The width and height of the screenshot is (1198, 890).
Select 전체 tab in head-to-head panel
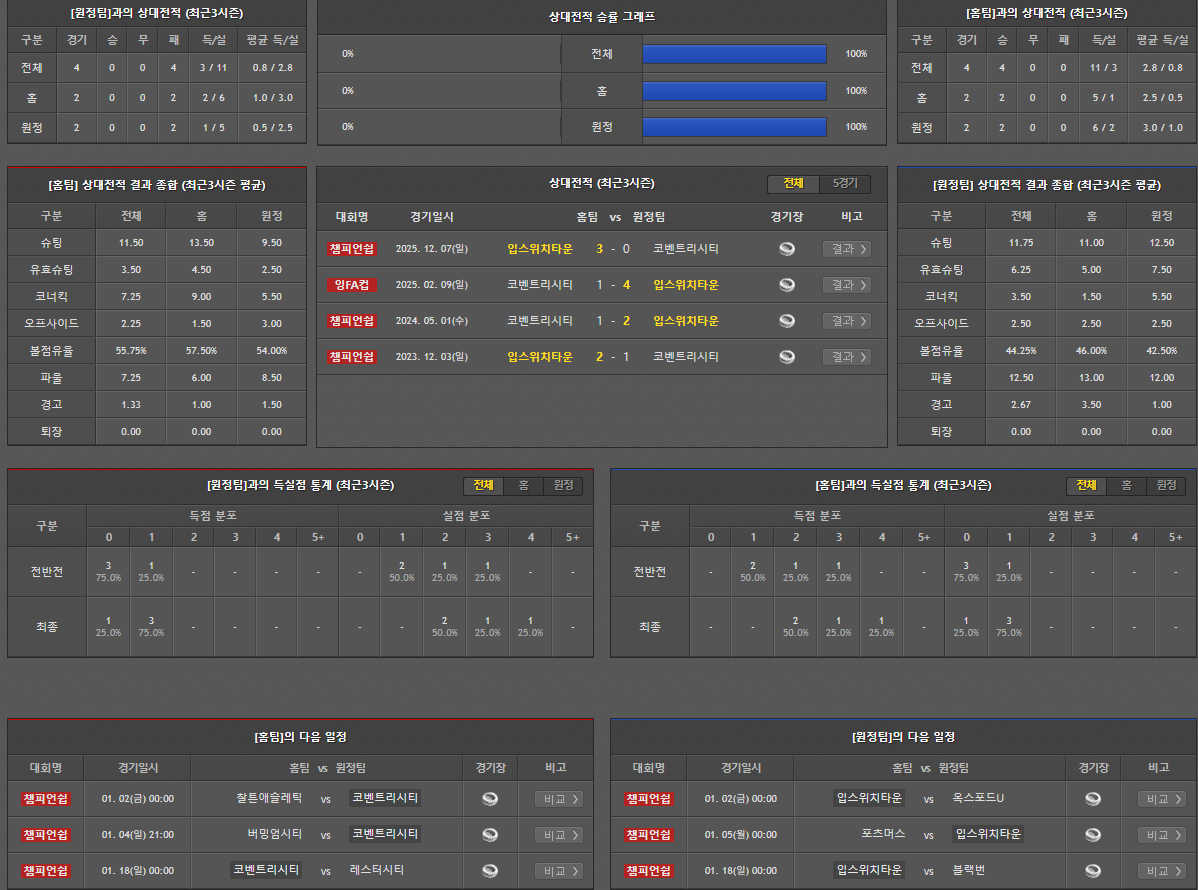pos(793,184)
